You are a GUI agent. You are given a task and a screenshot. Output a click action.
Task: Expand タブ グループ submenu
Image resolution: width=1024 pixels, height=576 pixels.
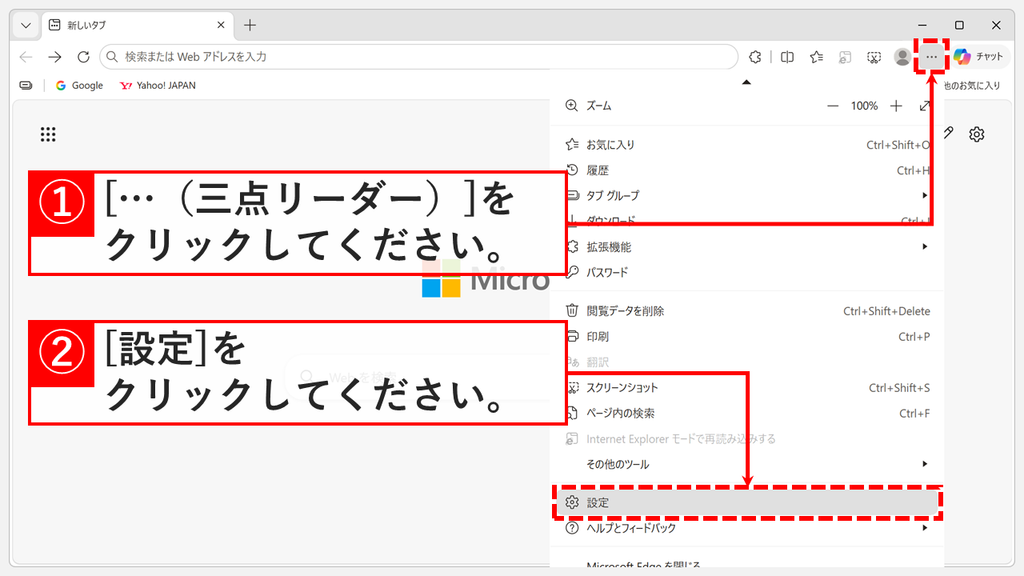click(747, 195)
